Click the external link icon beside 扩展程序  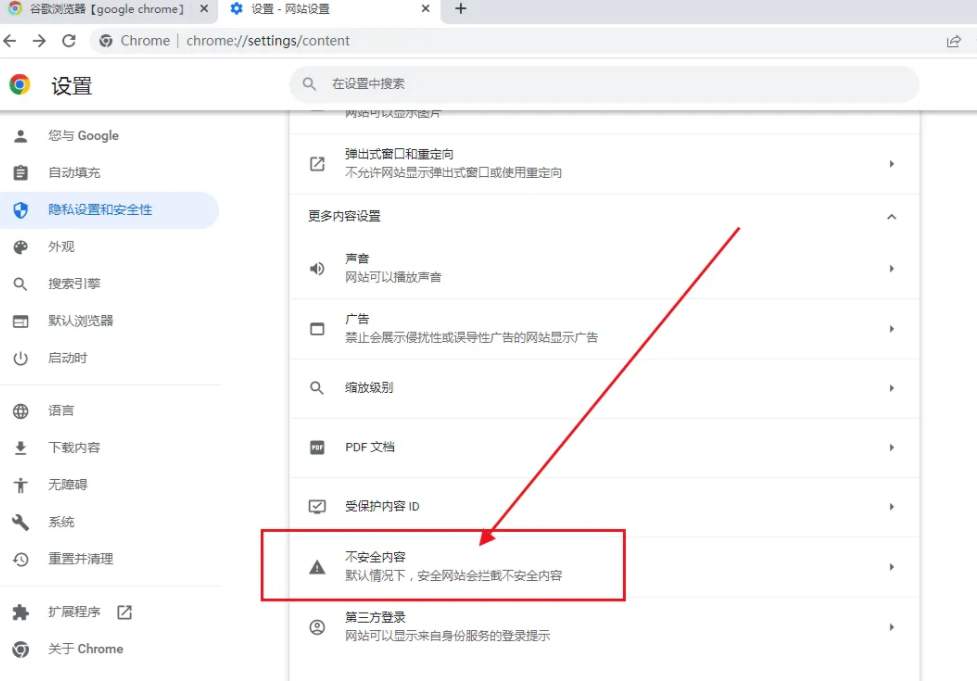125,612
